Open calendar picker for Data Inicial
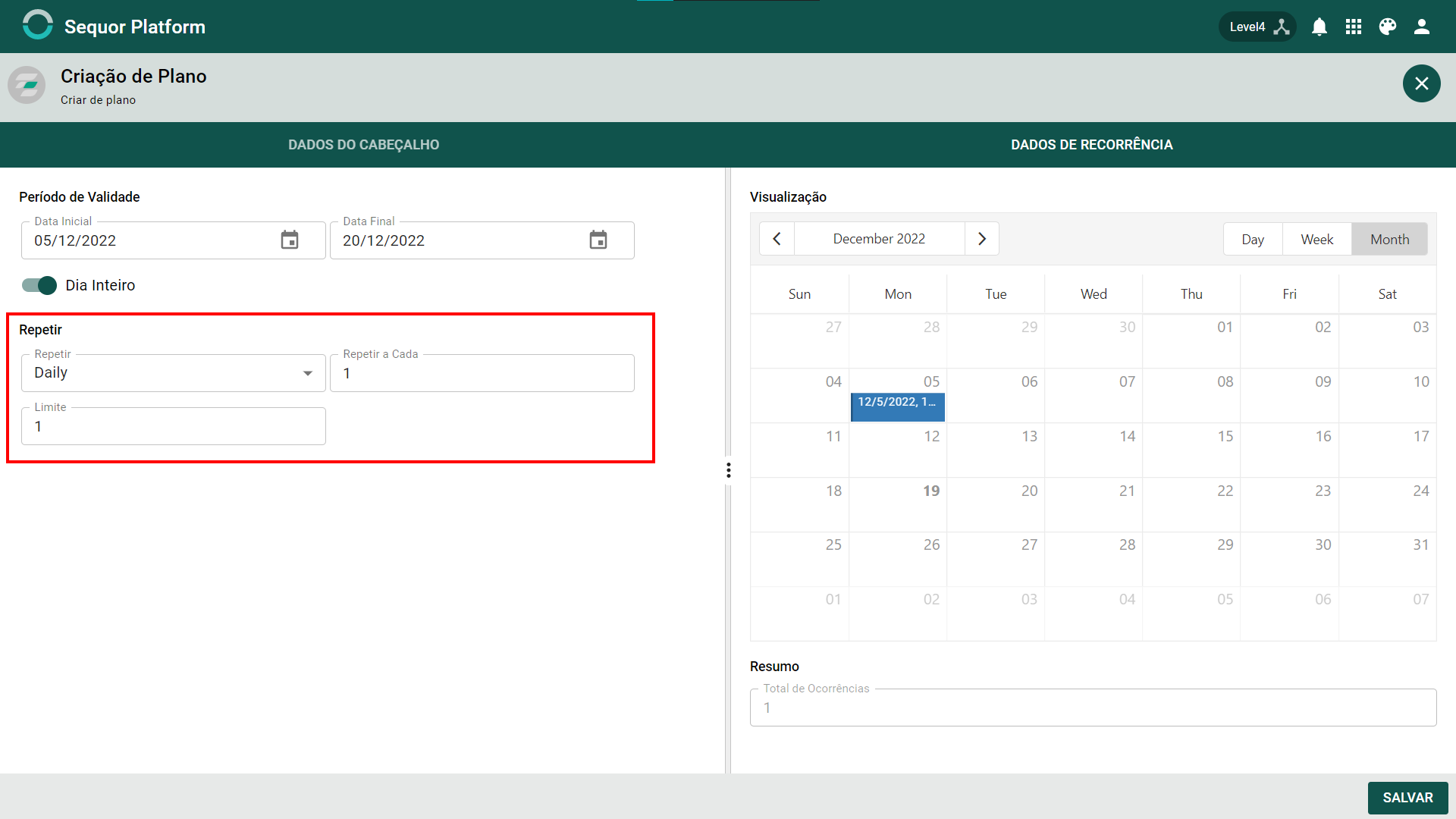Image resolution: width=1456 pixels, height=819 pixels. [x=290, y=240]
